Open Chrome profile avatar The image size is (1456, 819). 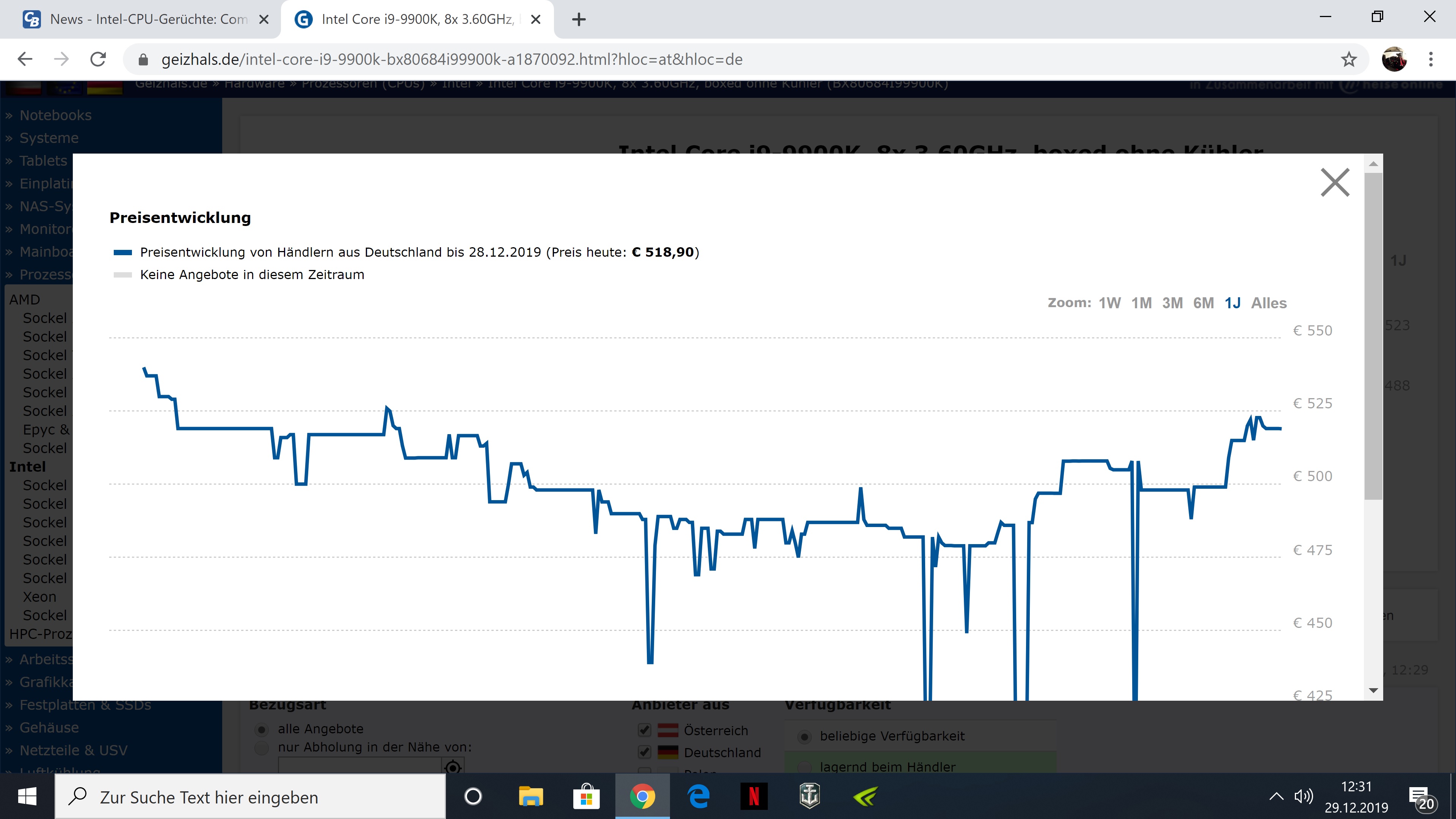pos(1394,60)
